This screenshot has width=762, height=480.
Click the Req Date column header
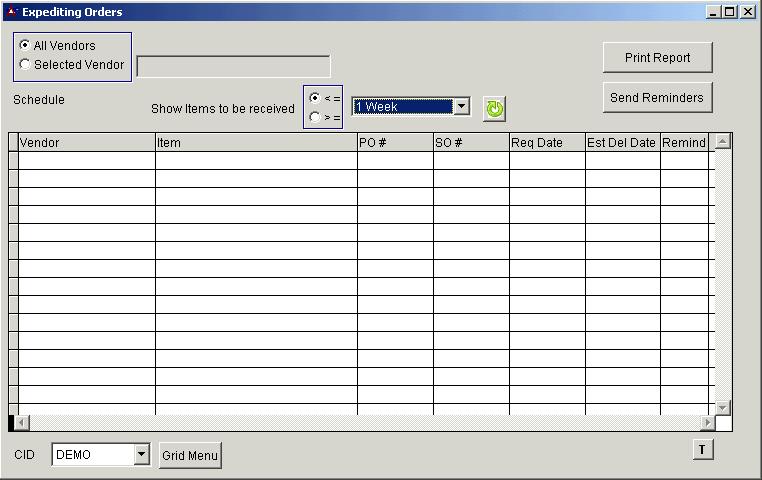click(x=547, y=143)
